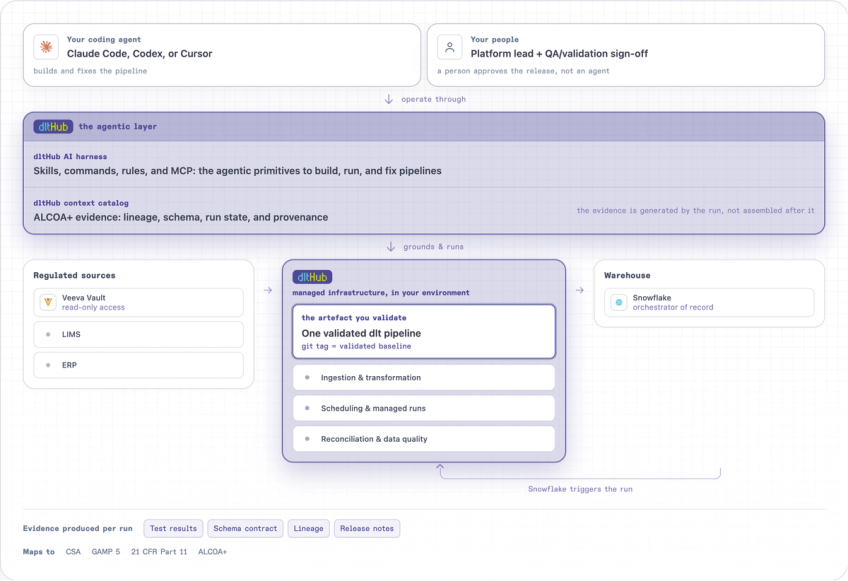Click 'the agentic layer' header text
The image size is (848, 581).
(118, 127)
